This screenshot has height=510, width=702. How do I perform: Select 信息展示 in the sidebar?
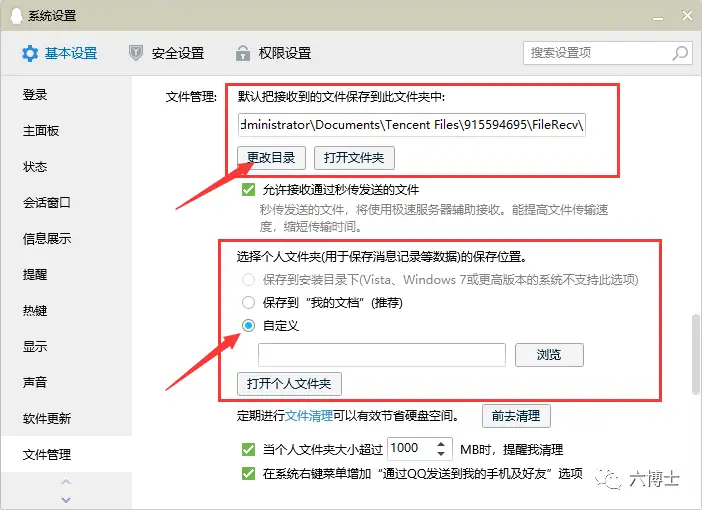pos(47,238)
